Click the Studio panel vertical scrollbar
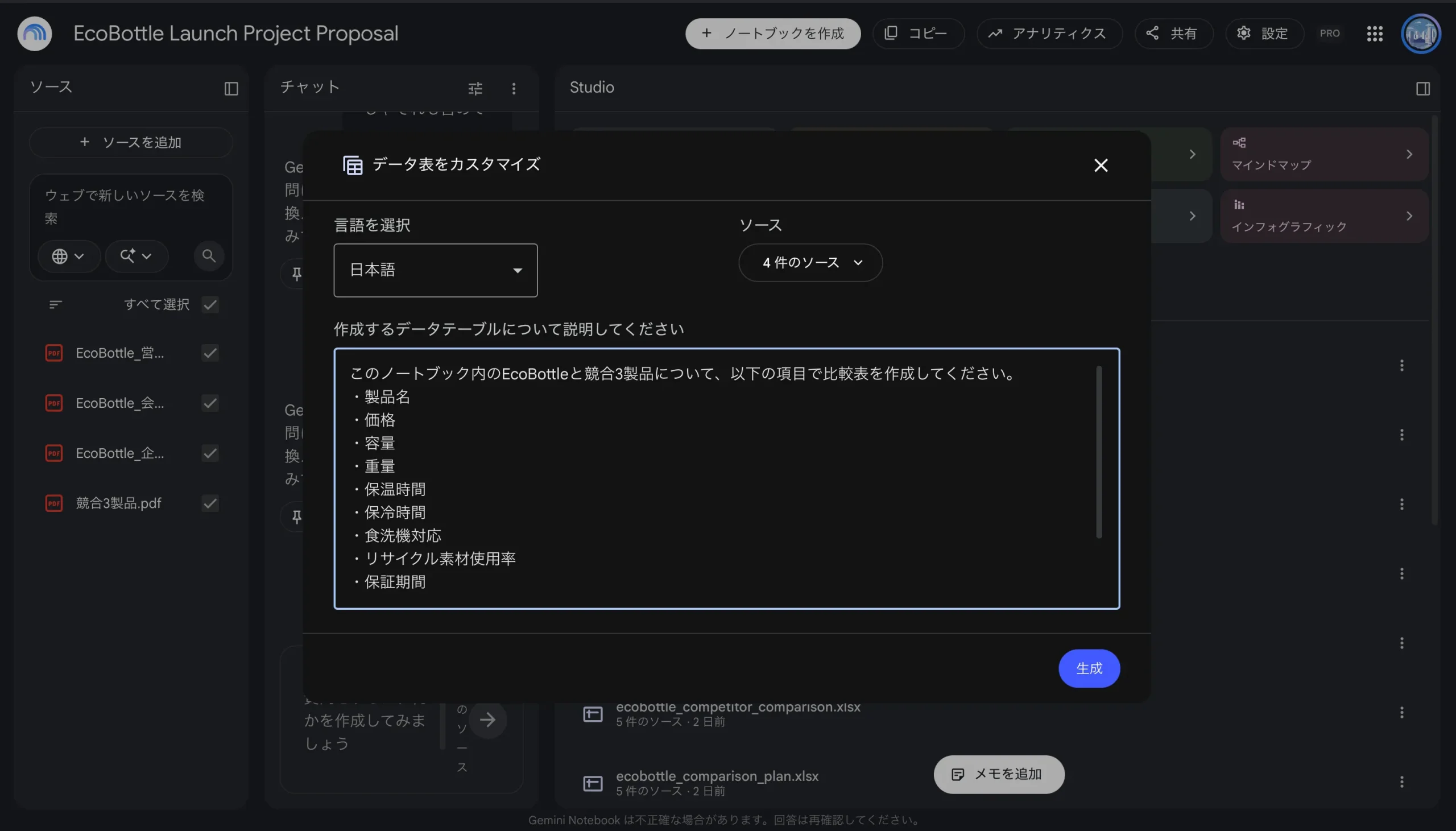 [1434, 320]
